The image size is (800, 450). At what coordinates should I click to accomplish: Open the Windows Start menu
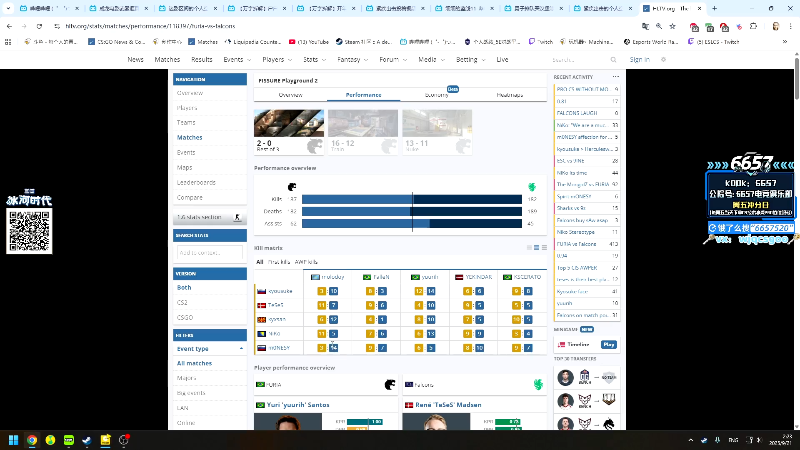pos(14,440)
